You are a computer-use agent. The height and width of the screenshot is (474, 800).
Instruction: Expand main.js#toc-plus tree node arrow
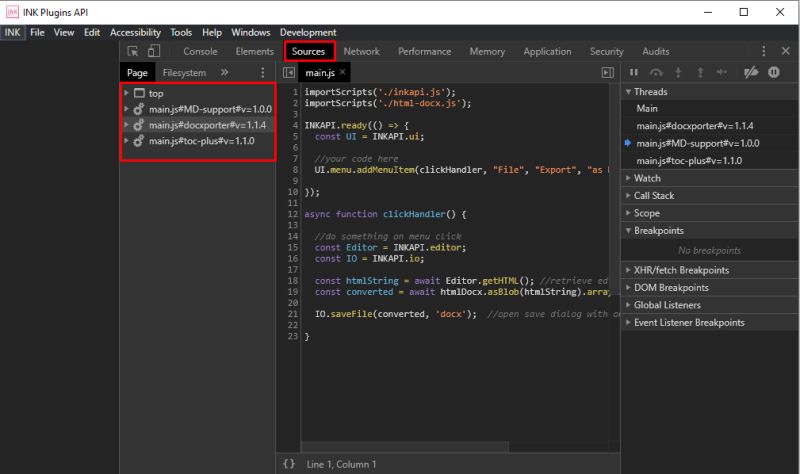pyautogui.click(x=126, y=140)
